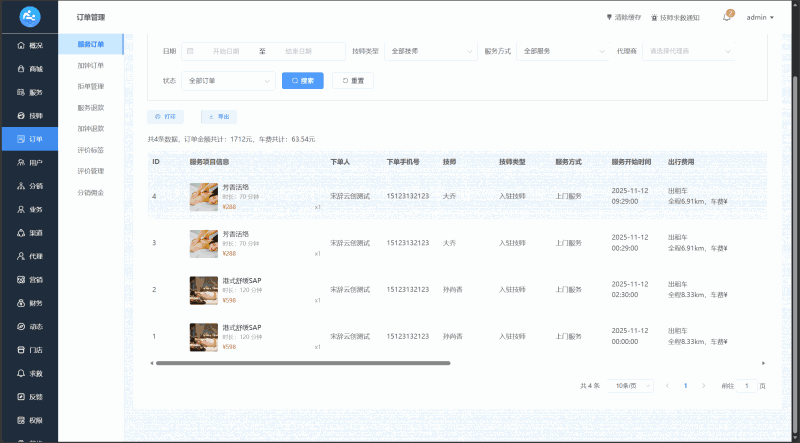Click the 服务开始时间 column header
Screen dimensions: 800x443
coord(631,162)
